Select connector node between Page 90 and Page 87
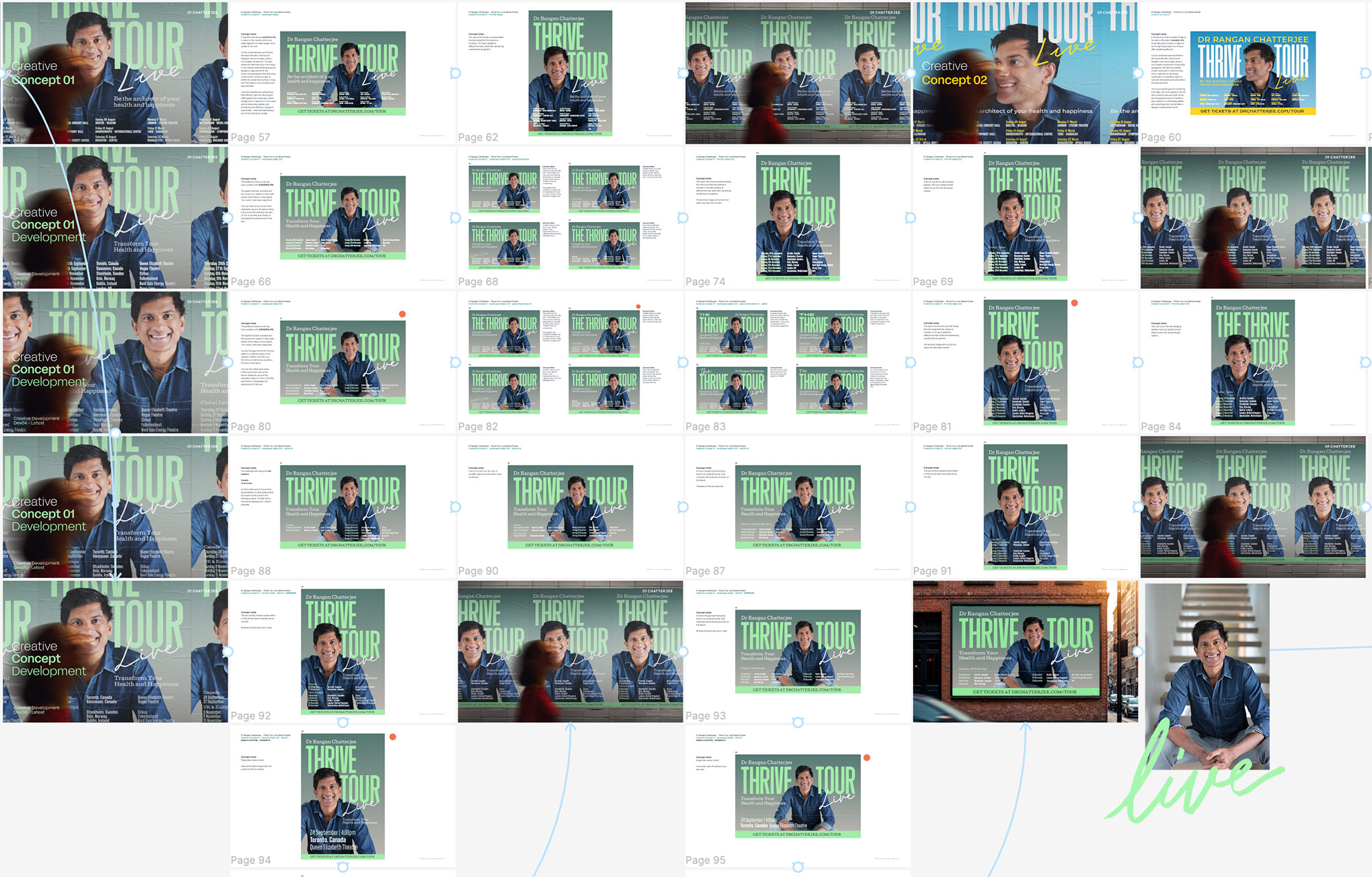The height and width of the screenshot is (877, 1372). (683, 507)
